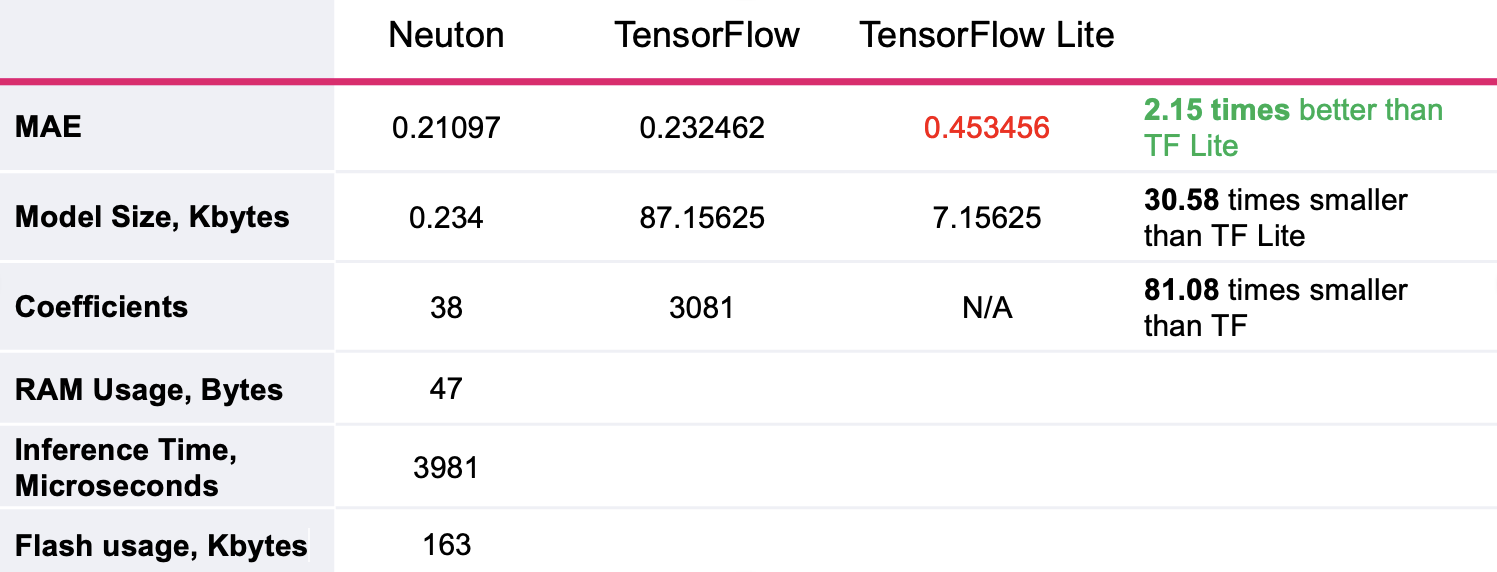Click the Neuton model size 0.234
Image resolution: width=1497 pixels, height=572 pixels.
(x=446, y=218)
